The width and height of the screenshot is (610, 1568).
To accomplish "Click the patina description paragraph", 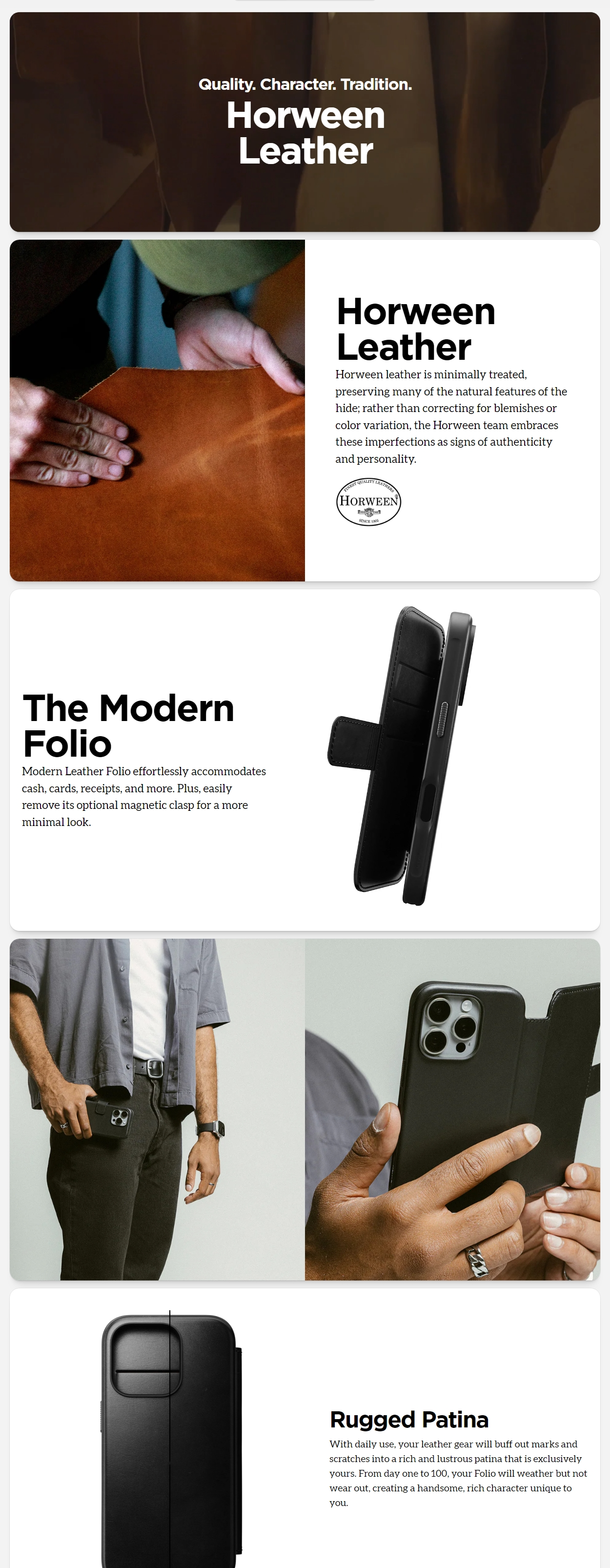I will point(458,1473).
